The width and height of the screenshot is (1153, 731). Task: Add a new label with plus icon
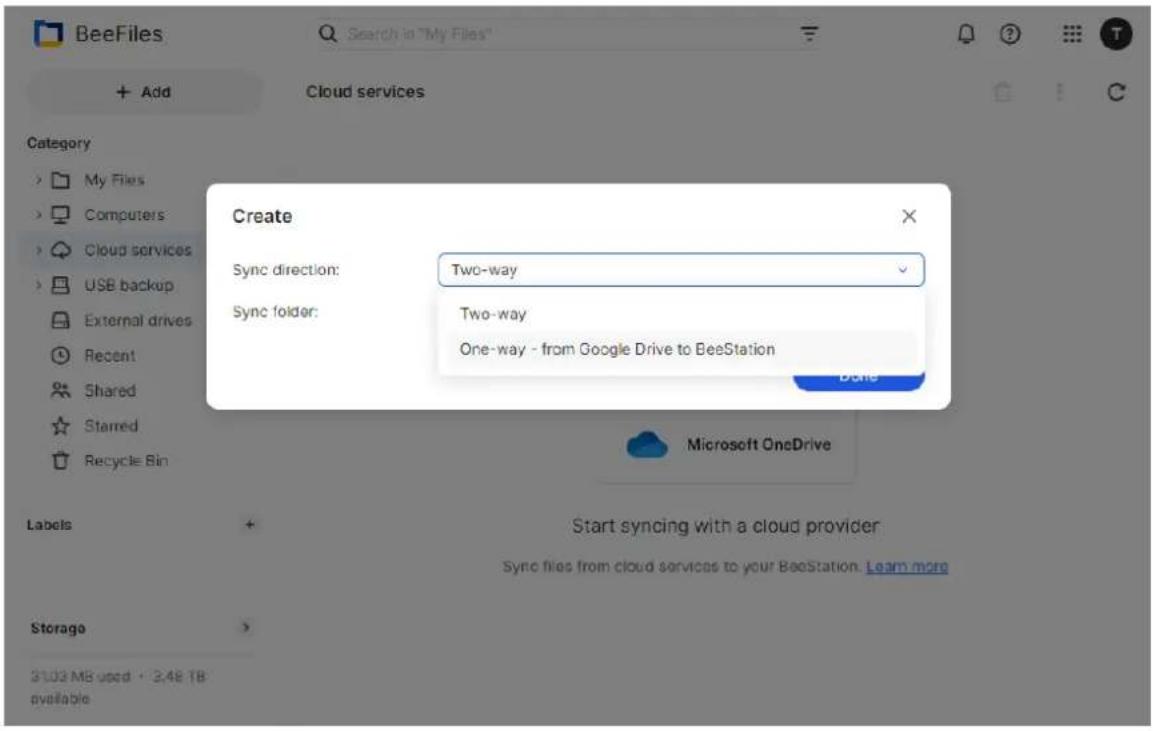click(249, 525)
